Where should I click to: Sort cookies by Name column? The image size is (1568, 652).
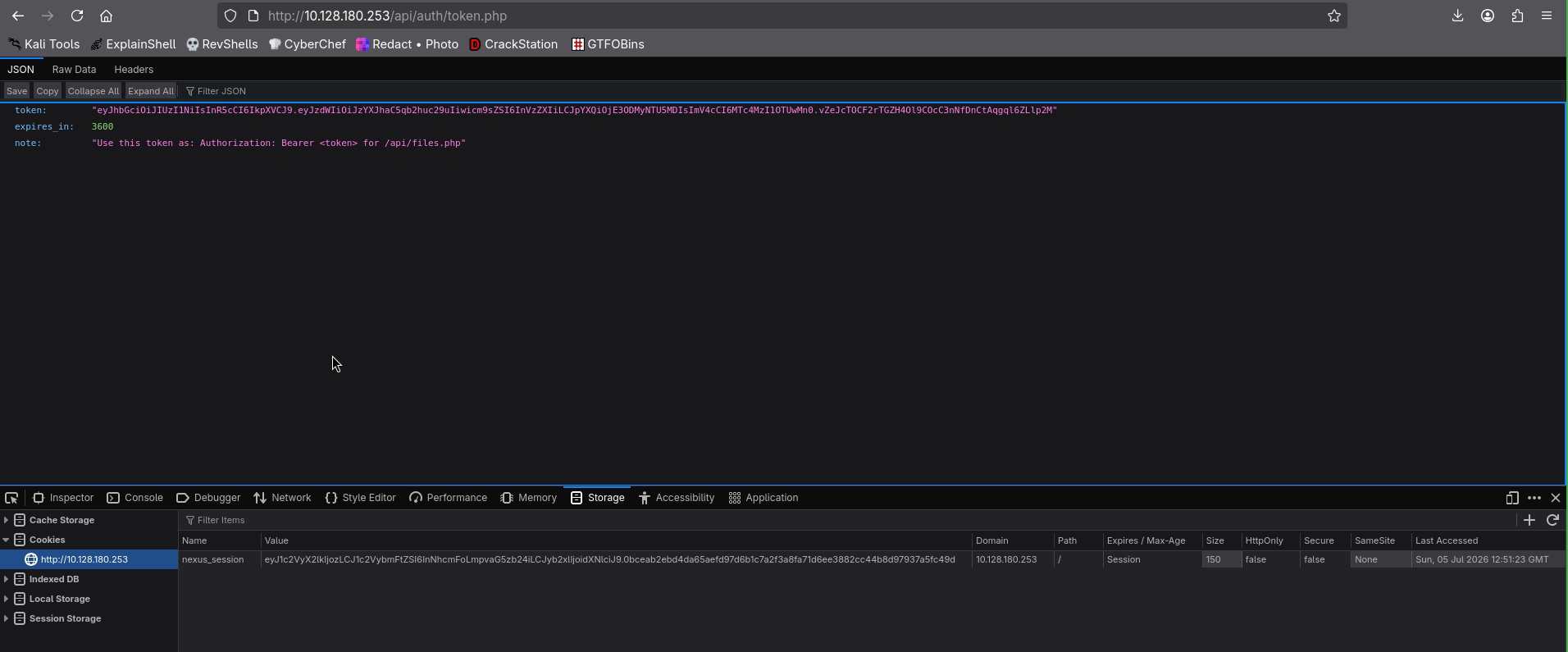(219, 540)
